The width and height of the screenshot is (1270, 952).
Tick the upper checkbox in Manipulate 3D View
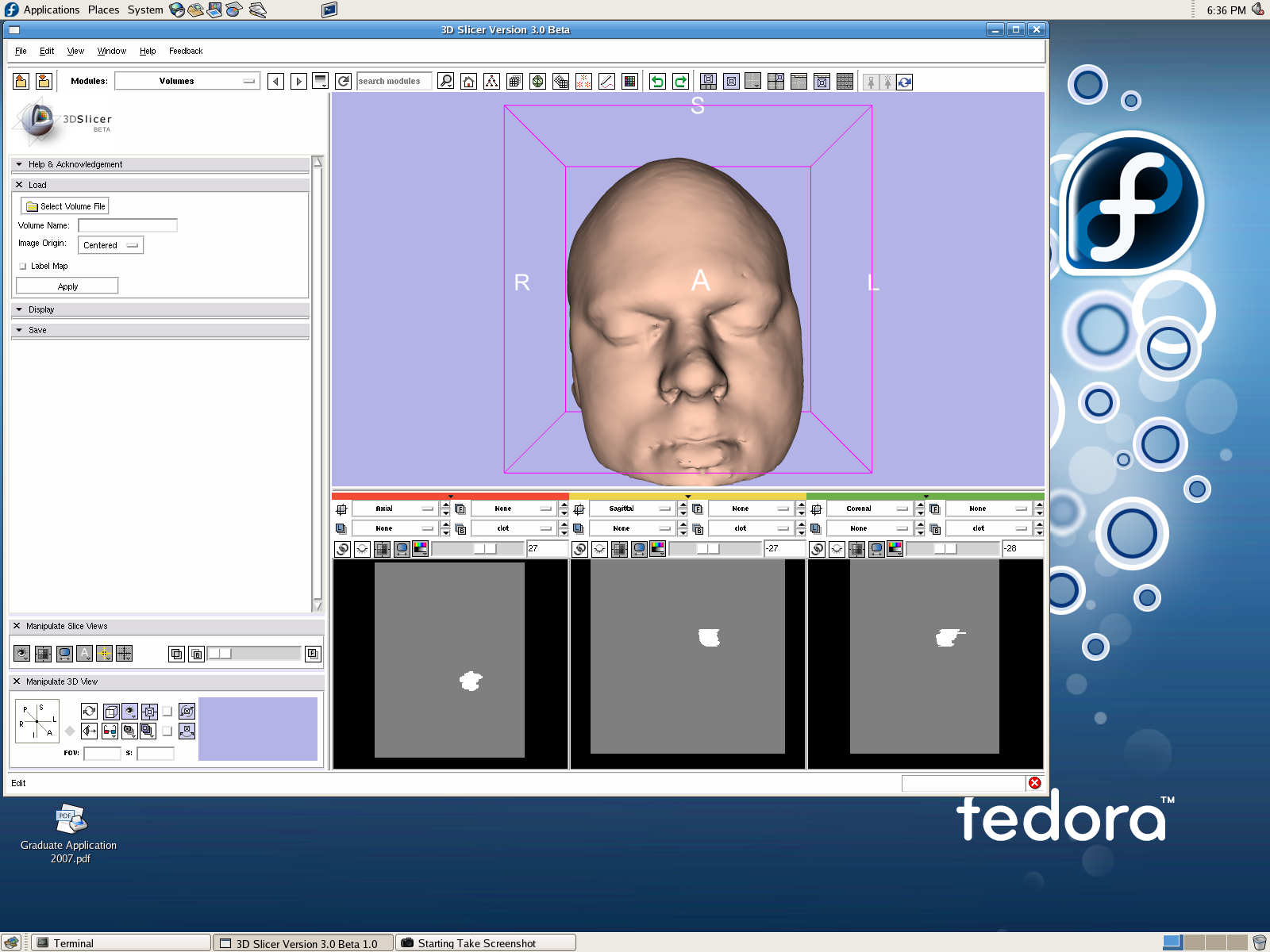tap(167, 712)
